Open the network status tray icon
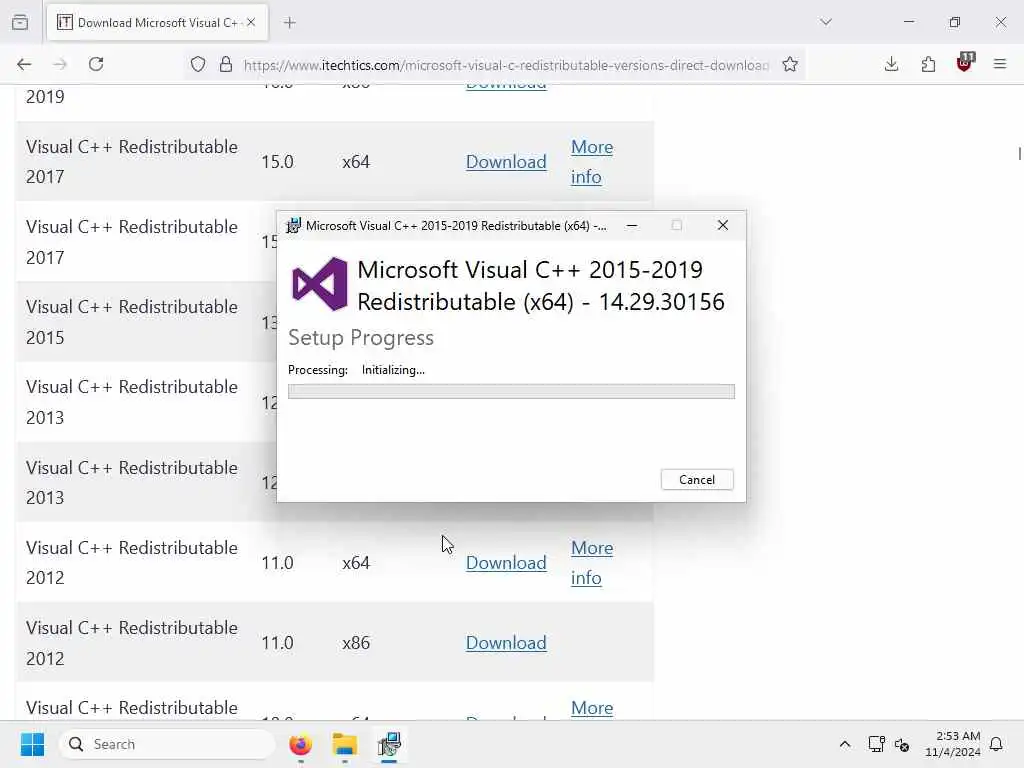This screenshot has height=768, width=1024. [876, 744]
